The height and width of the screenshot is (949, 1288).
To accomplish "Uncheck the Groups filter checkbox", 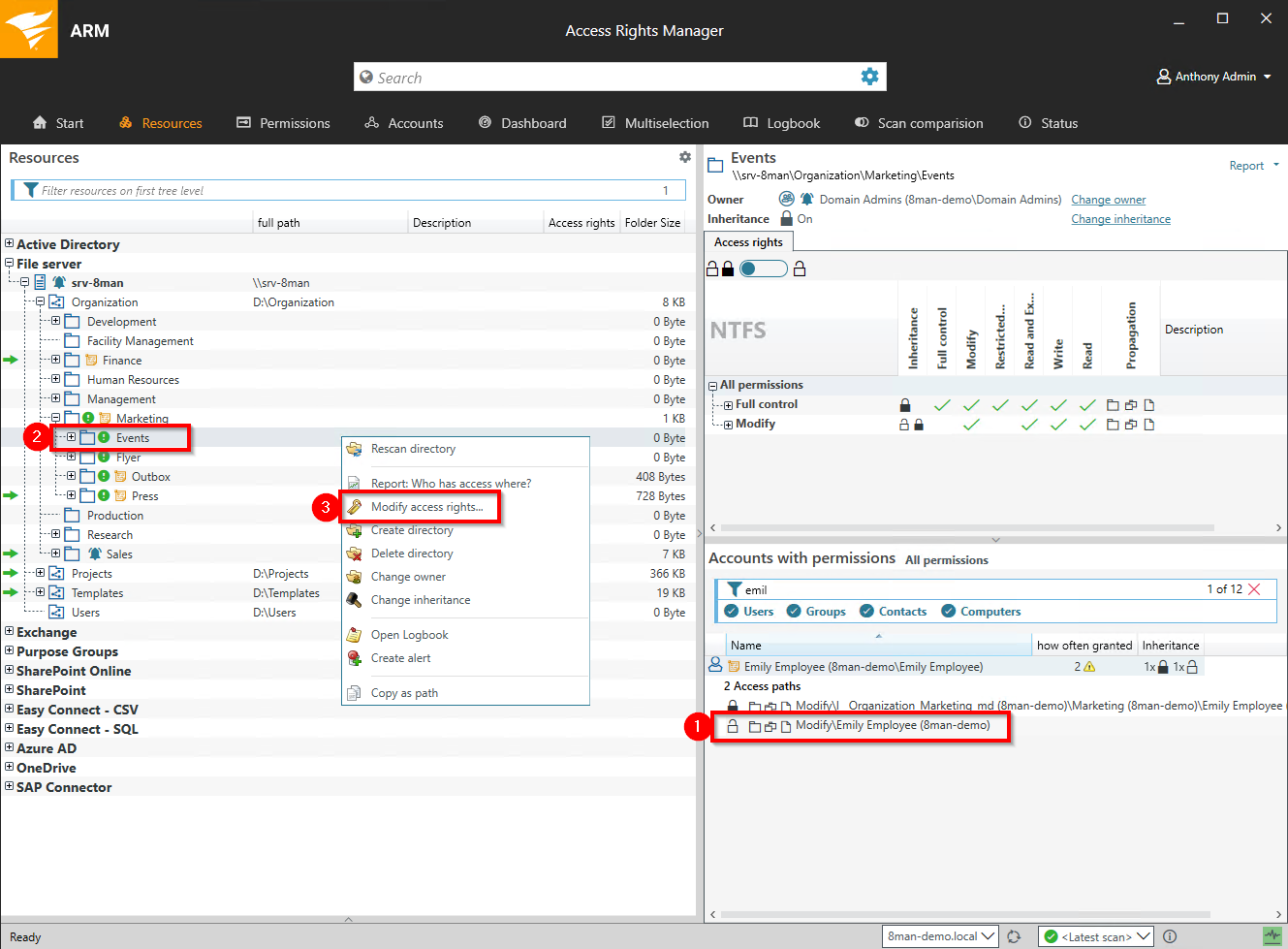I will pos(794,612).
